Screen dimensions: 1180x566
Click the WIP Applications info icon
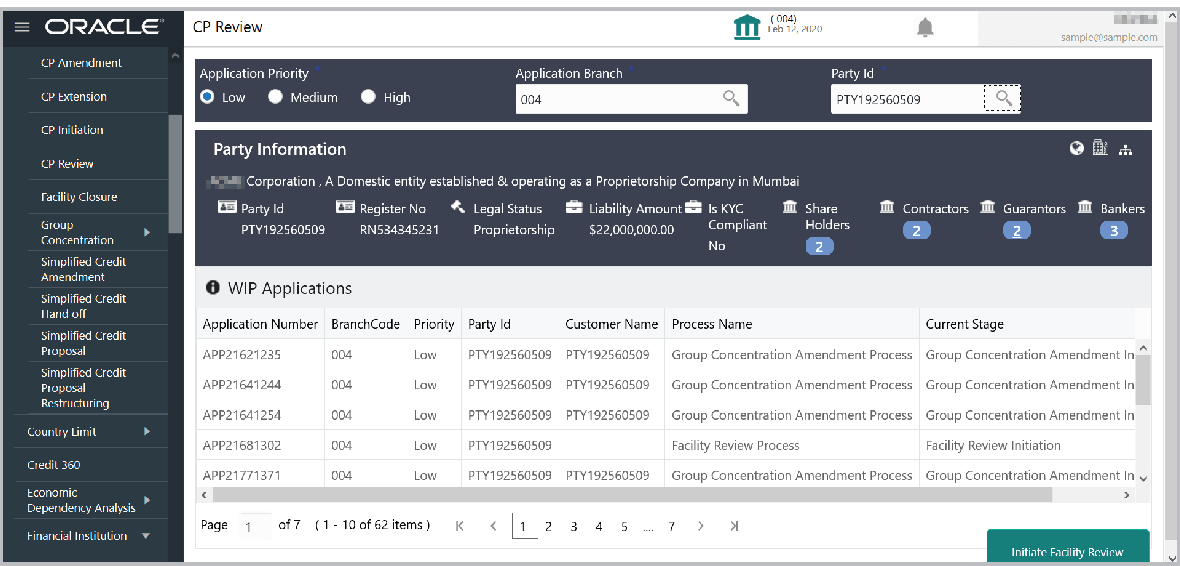(x=213, y=288)
